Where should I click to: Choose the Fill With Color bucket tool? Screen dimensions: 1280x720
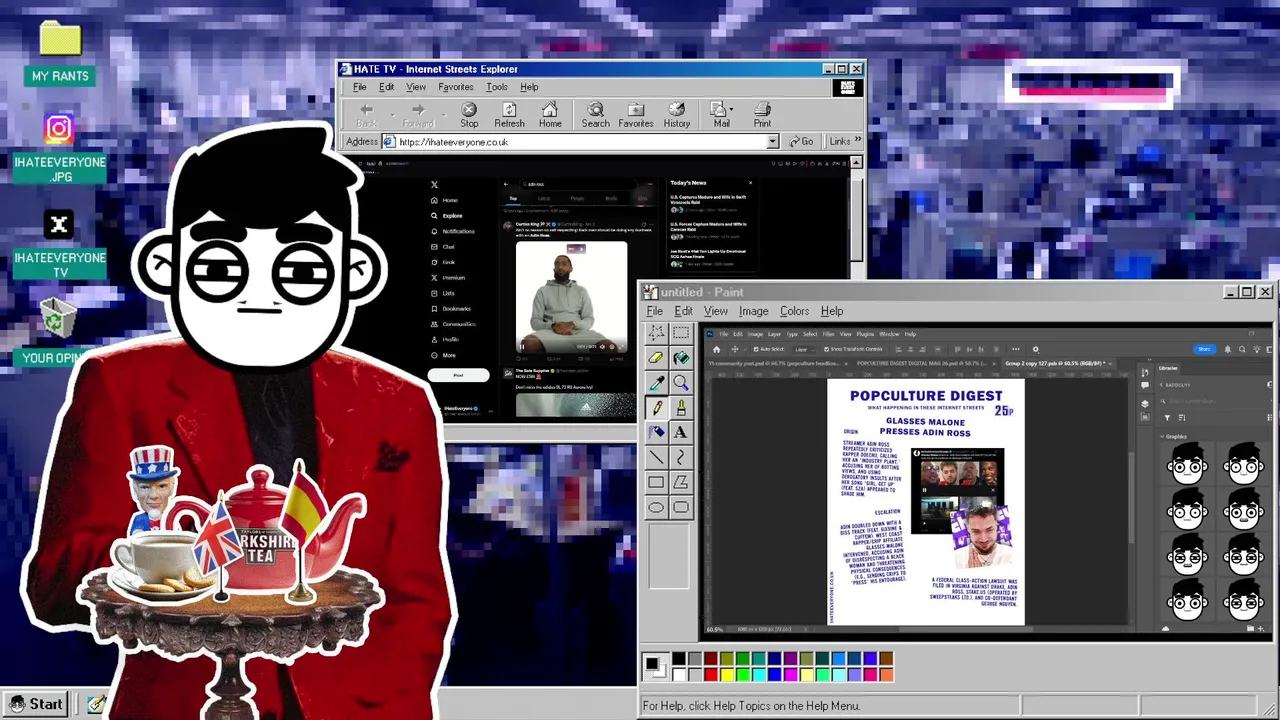tap(681, 358)
